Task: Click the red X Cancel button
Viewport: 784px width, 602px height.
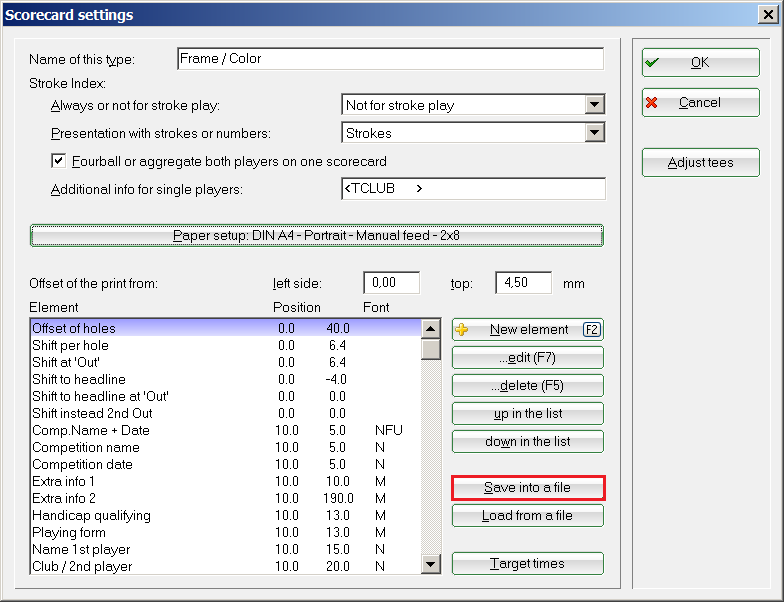Action: [x=700, y=103]
